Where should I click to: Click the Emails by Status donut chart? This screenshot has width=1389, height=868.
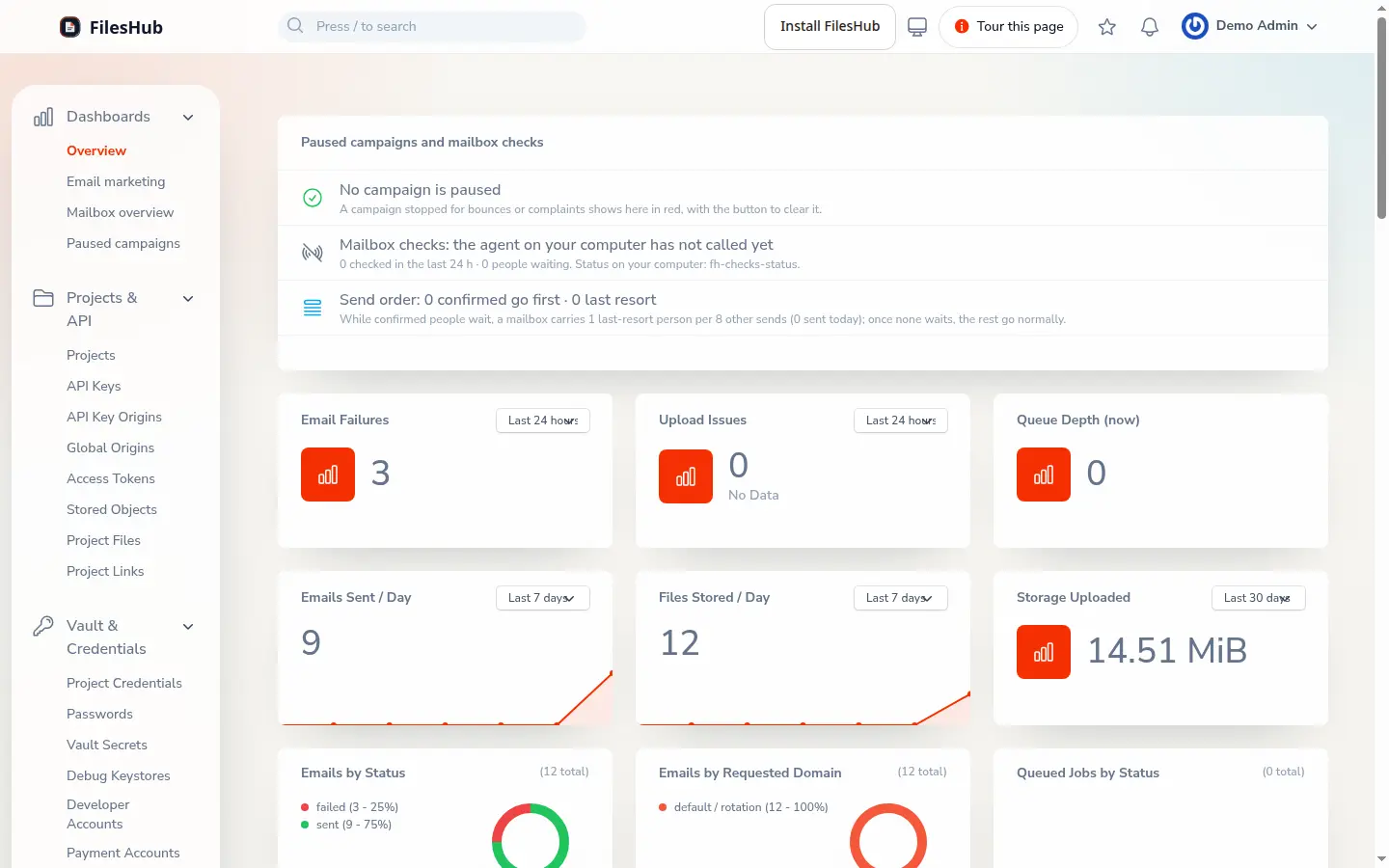coord(531,836)
